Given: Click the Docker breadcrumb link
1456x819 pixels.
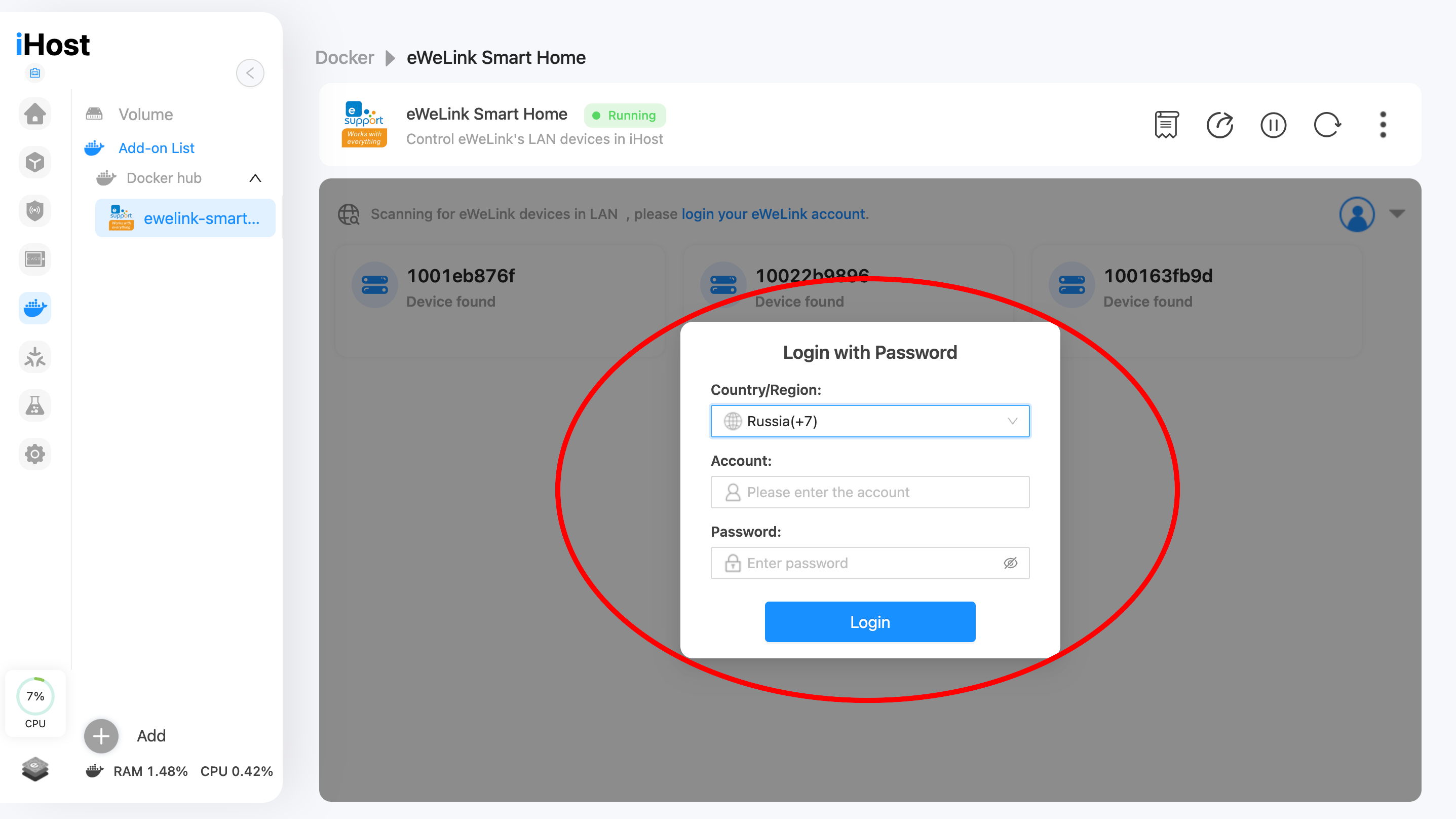Looking at the screenshot, I should pyautogui.click(x=344, y=58).
